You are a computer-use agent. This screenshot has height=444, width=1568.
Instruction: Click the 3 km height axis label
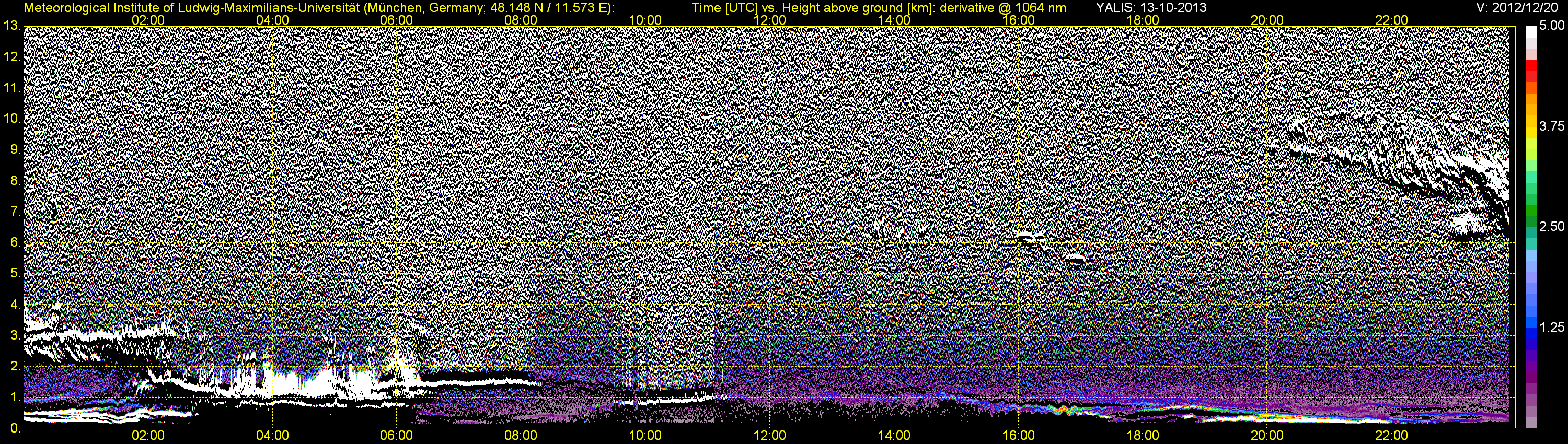pyautogui.click(x=15, y=335)
